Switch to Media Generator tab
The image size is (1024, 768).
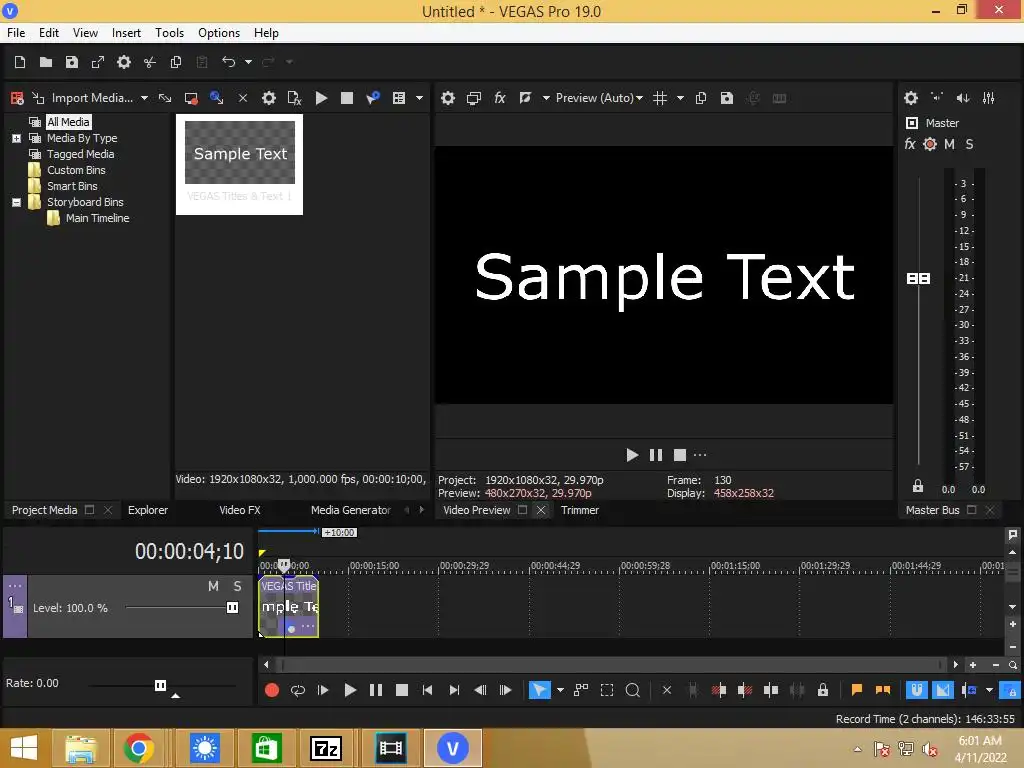click(x=351, y=510)
